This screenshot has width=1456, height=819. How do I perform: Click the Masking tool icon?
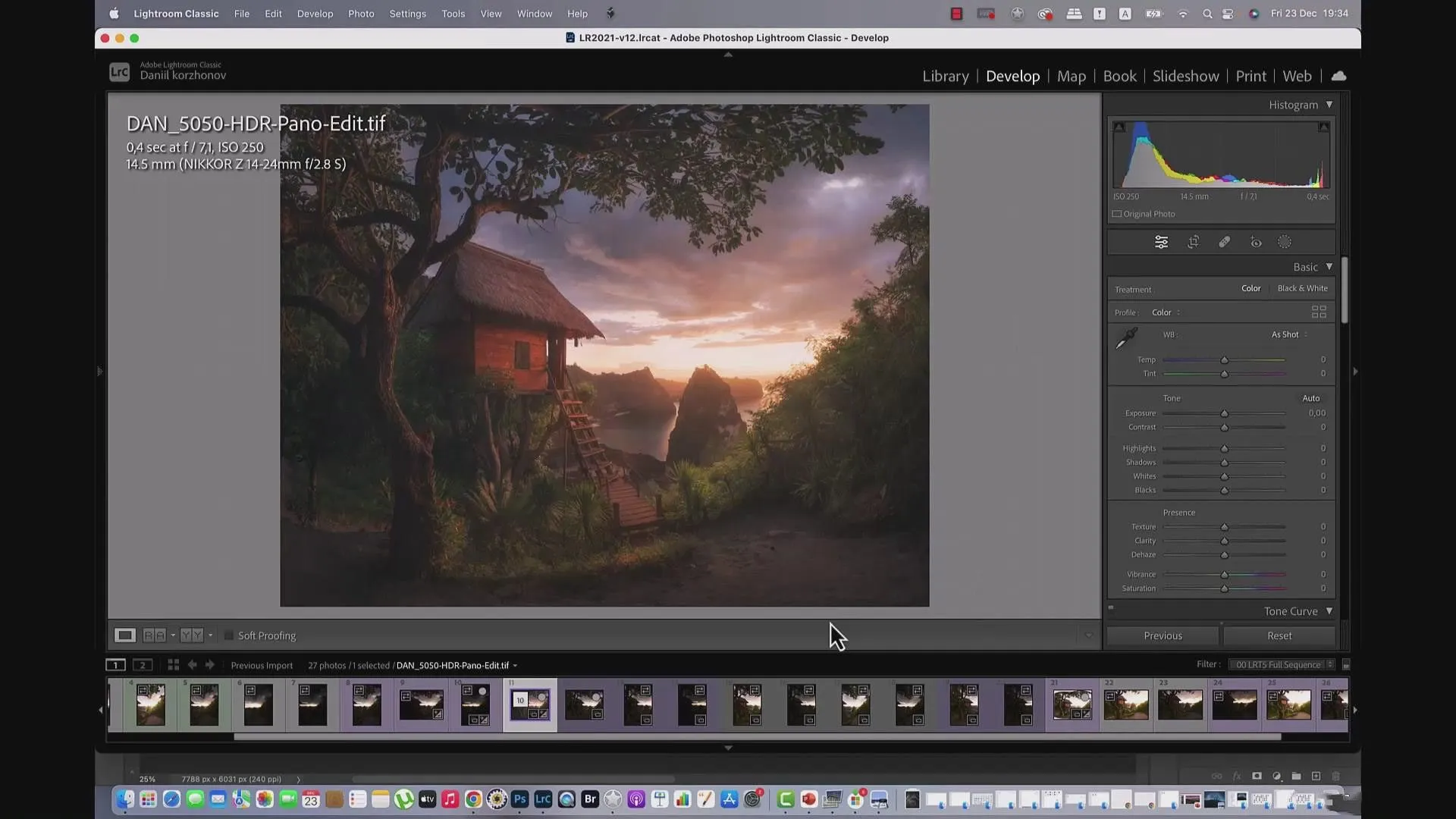coord(1285,242)
